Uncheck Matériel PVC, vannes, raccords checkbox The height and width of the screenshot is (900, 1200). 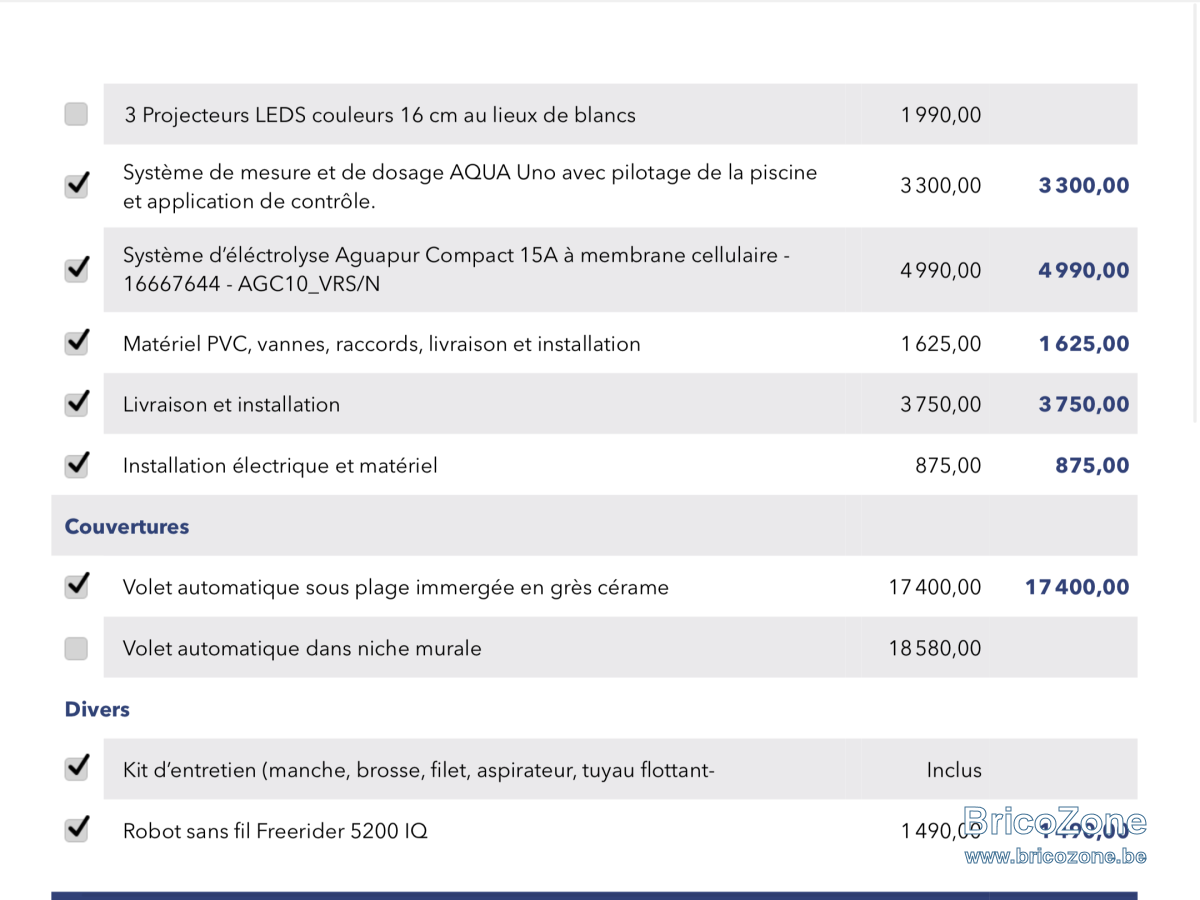(76, 343)
